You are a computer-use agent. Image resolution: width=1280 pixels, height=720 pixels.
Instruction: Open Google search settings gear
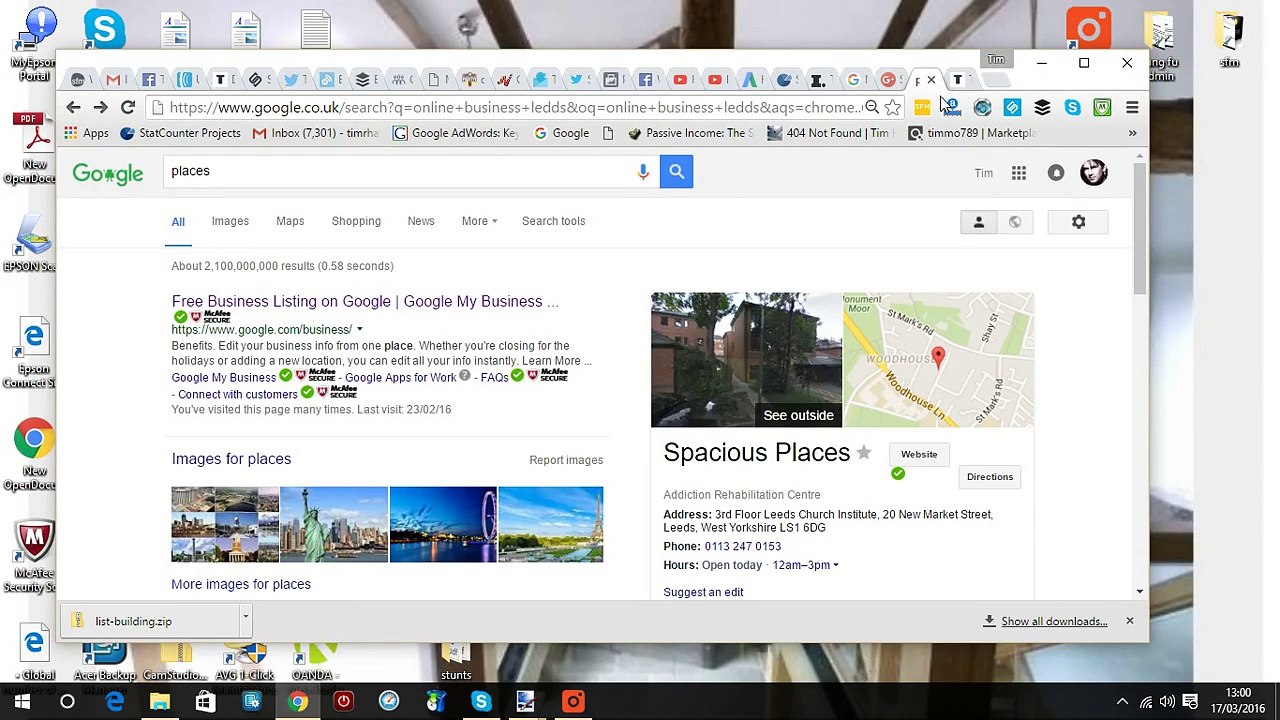coord(1078,222)
